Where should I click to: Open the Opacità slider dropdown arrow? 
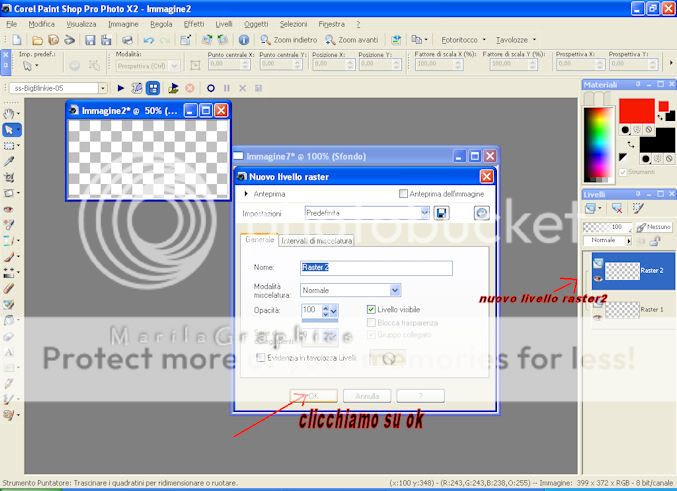(333, 311)
